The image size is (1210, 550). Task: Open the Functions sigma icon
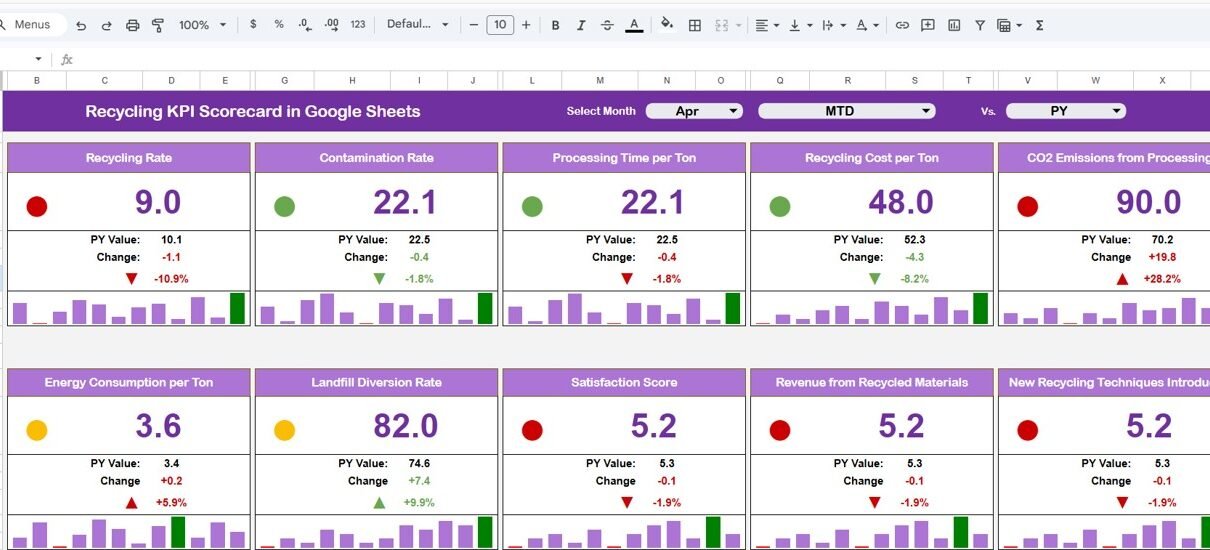coord(1039,25)
